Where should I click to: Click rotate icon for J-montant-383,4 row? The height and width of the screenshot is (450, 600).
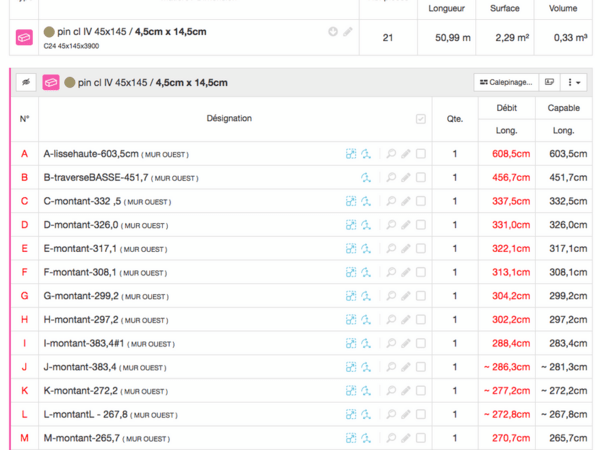point(366,367)
